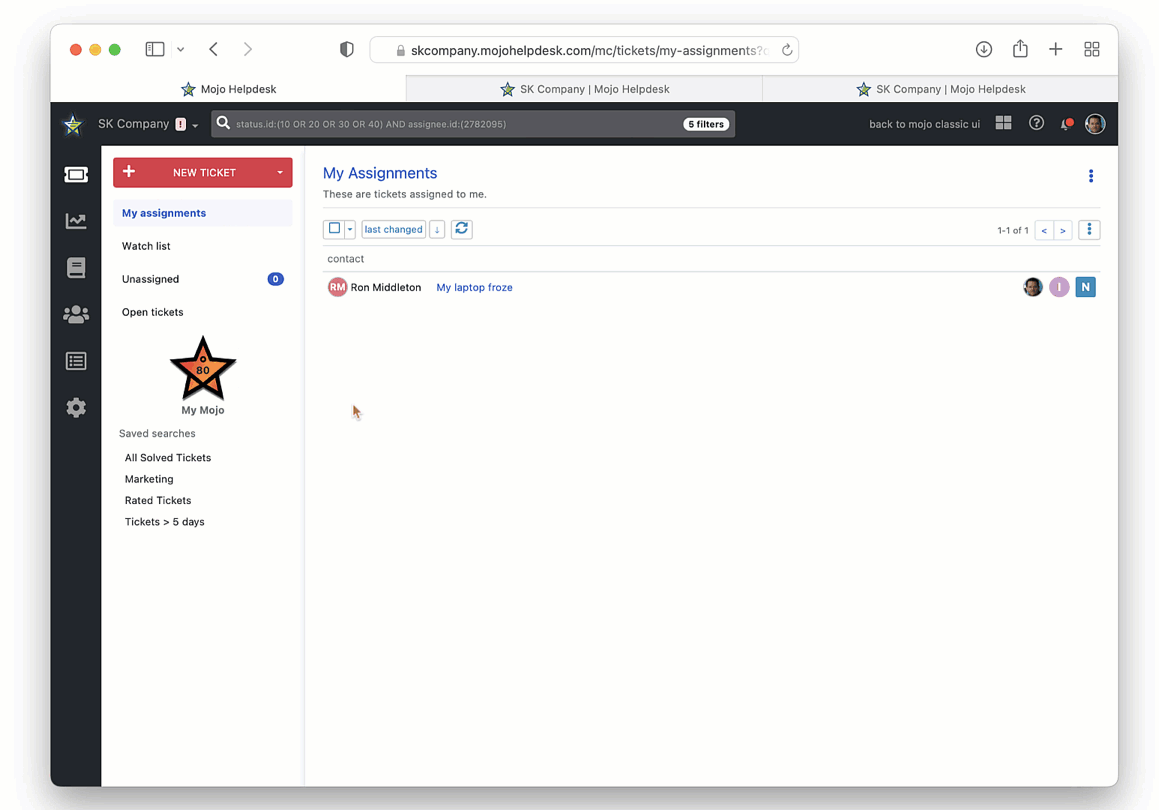Open the My laptop froze ticket

tap(474, 287)
